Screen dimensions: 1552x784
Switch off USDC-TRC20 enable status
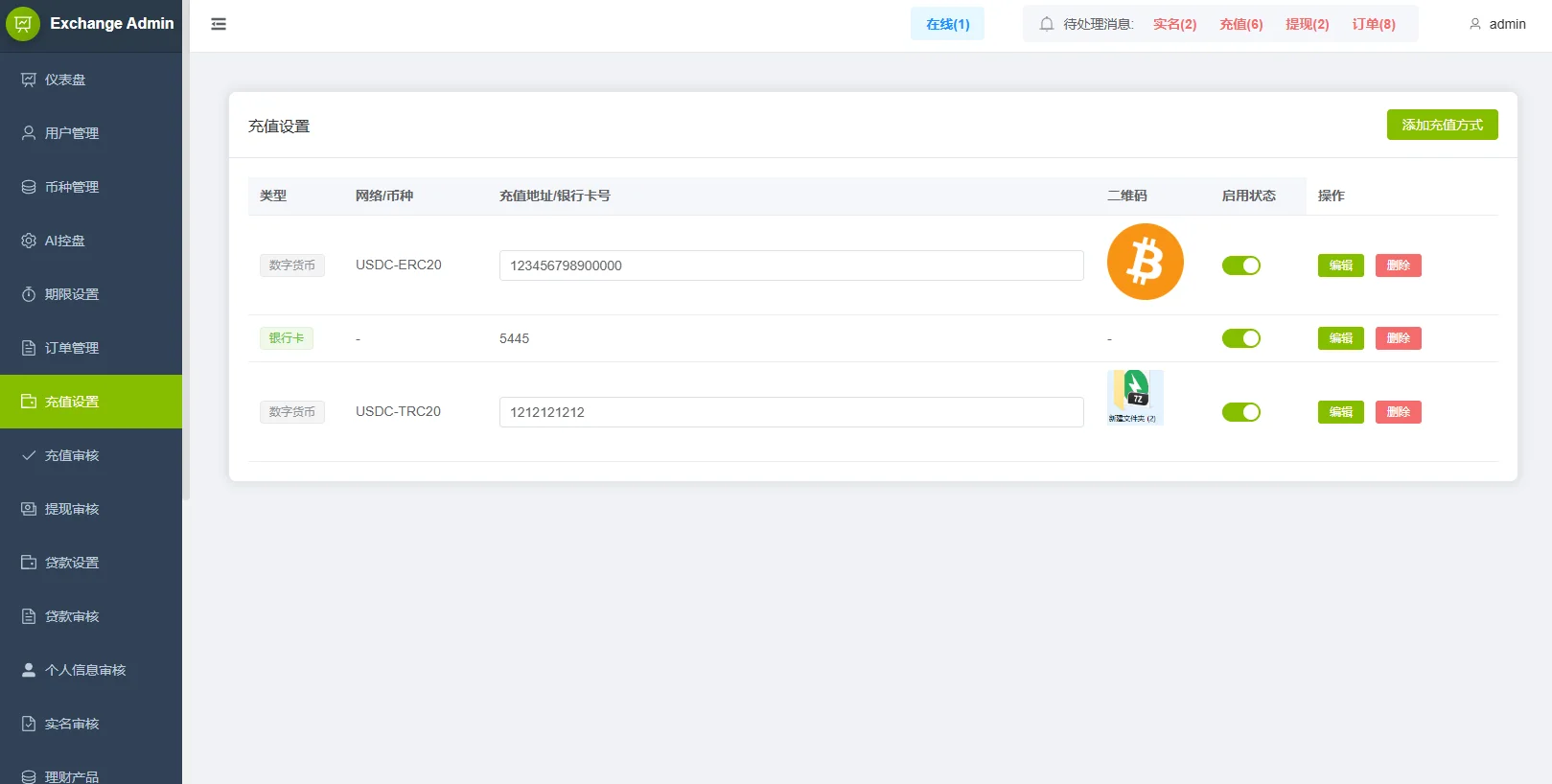pos(1241,412)
